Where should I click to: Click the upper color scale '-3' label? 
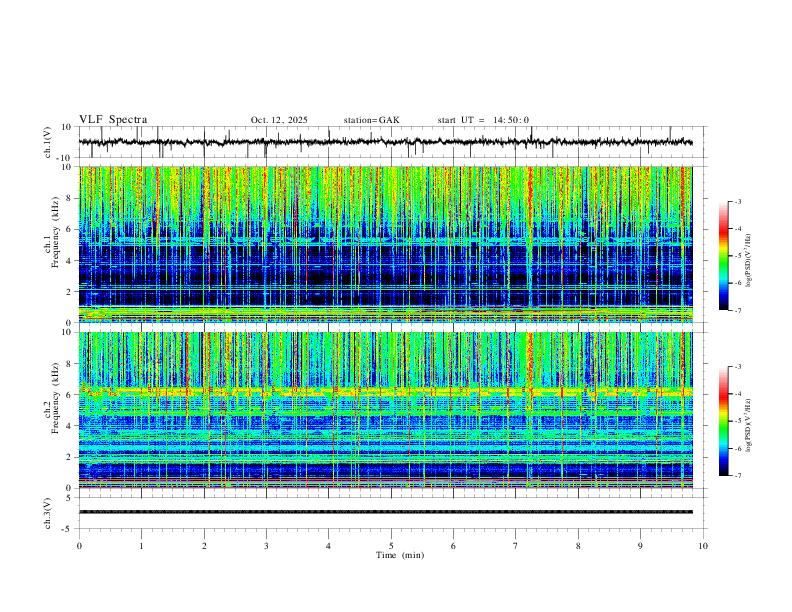(737, 201)
